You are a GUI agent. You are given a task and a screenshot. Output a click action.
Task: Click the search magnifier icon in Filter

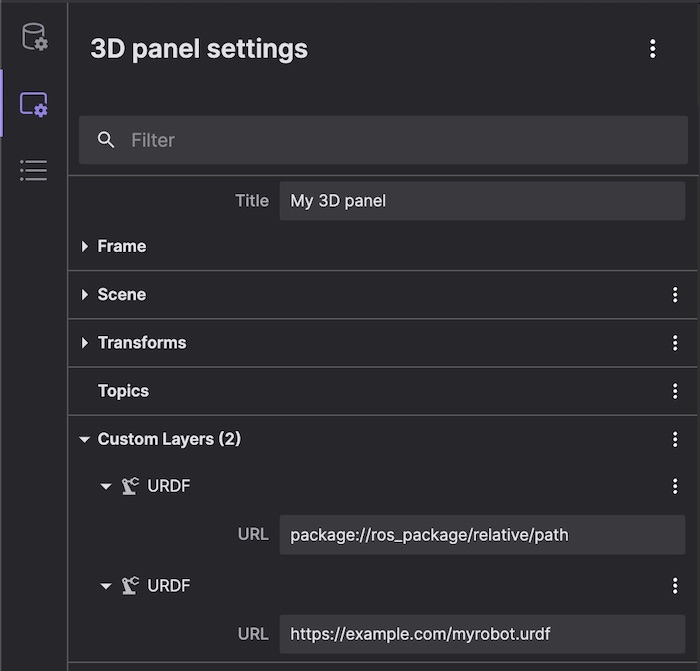tap(106, 140)
